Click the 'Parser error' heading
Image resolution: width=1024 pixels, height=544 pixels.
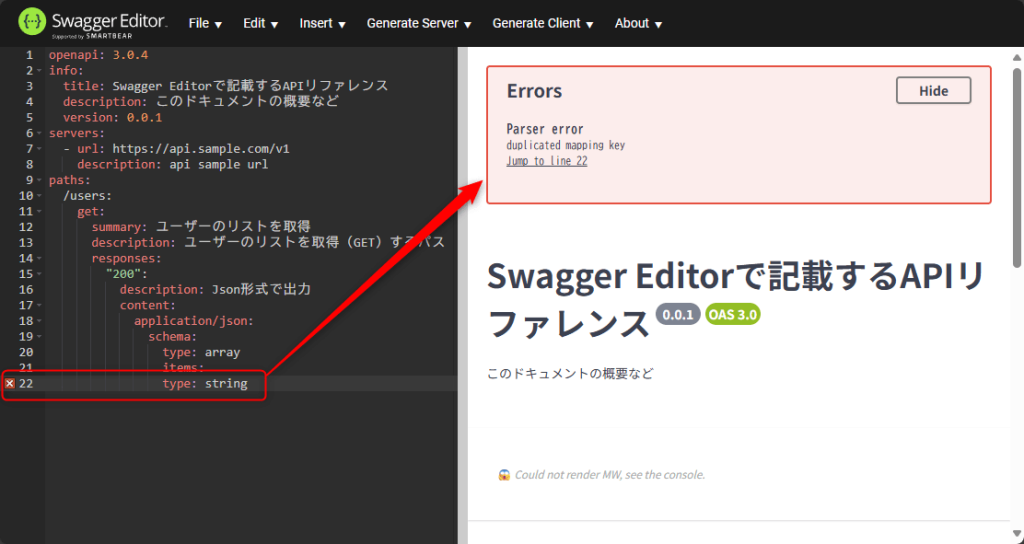(545, 129)
